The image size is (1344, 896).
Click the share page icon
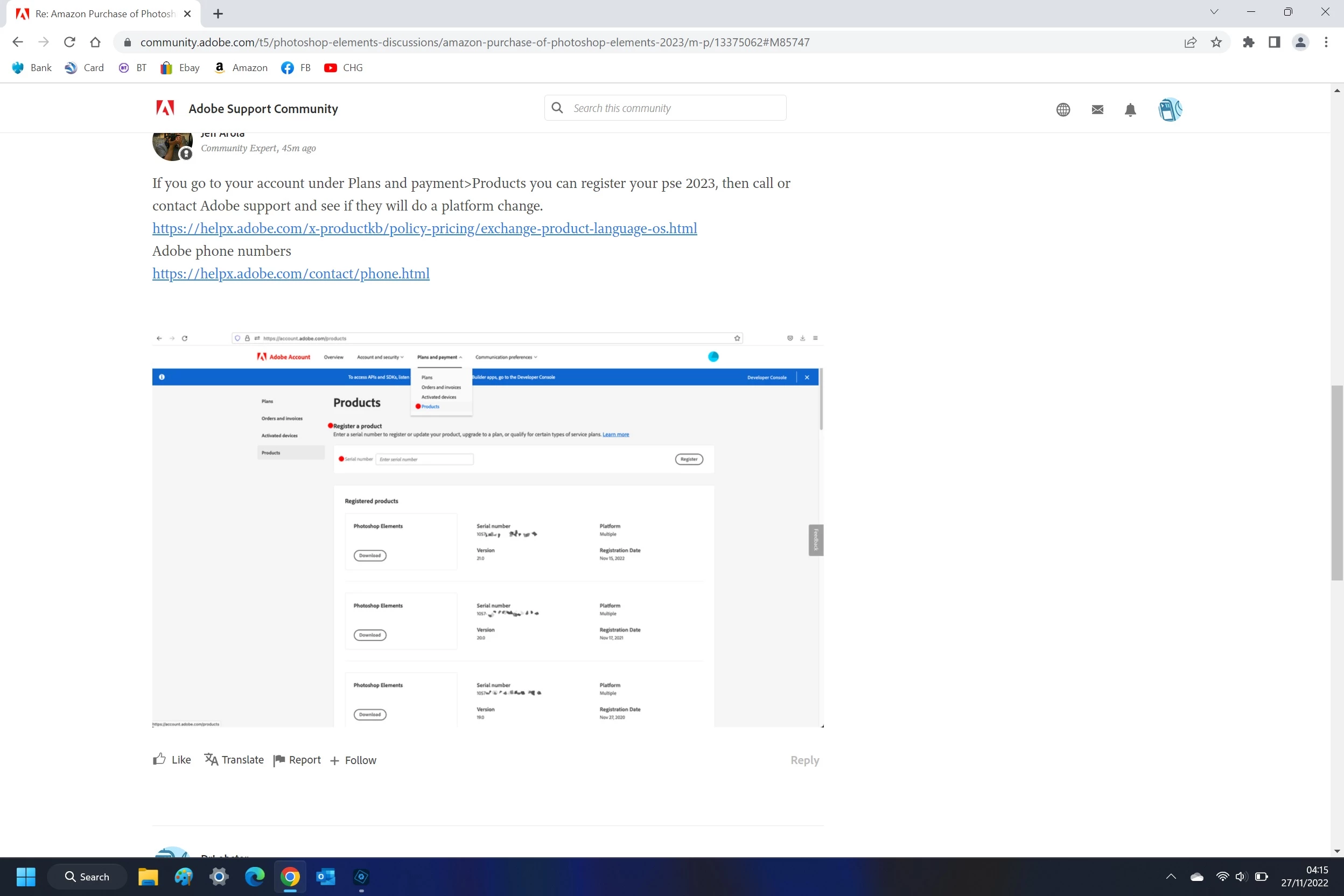click(x=1191, y=43)
